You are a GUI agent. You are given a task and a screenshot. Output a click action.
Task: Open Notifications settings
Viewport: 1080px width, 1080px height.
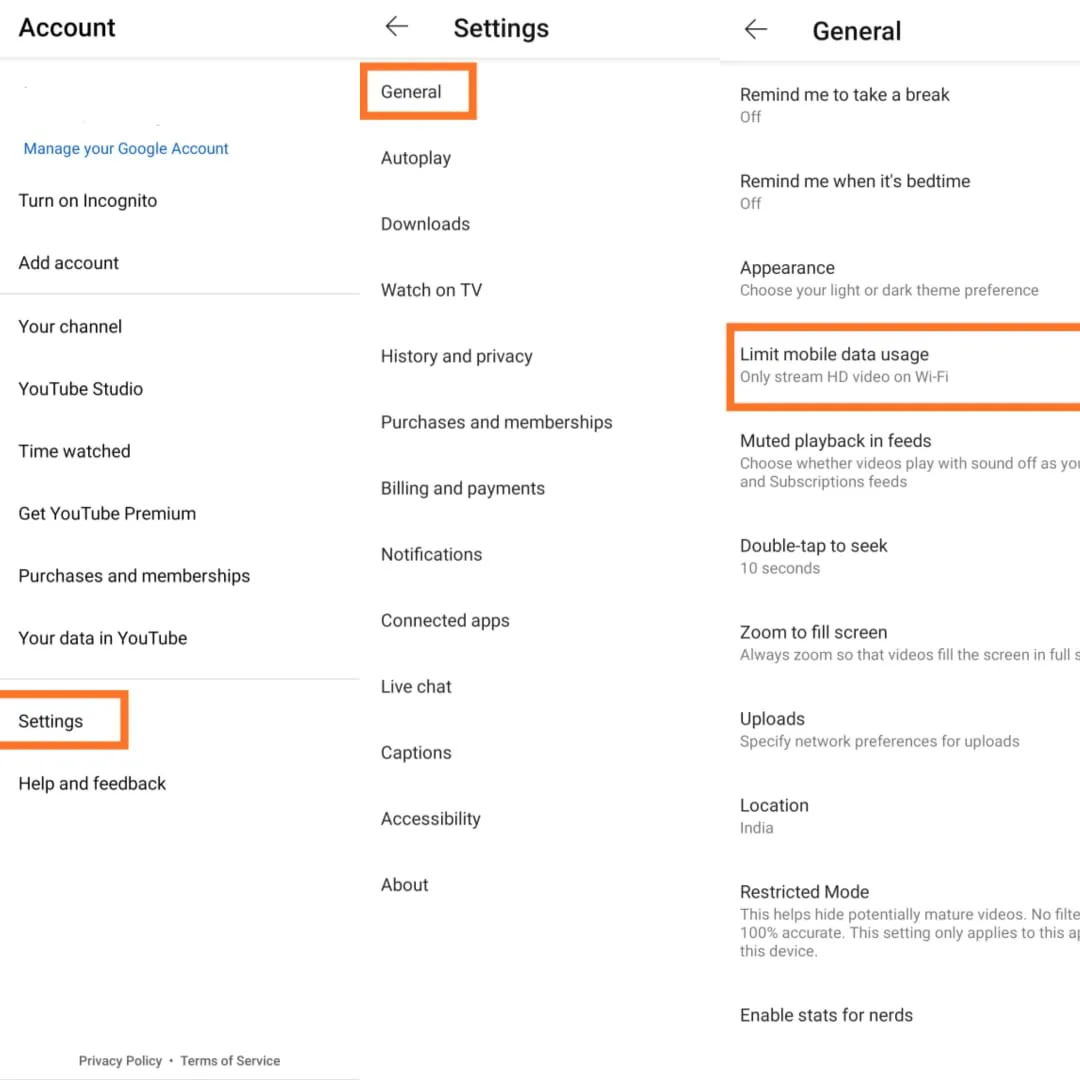(431, 554)
